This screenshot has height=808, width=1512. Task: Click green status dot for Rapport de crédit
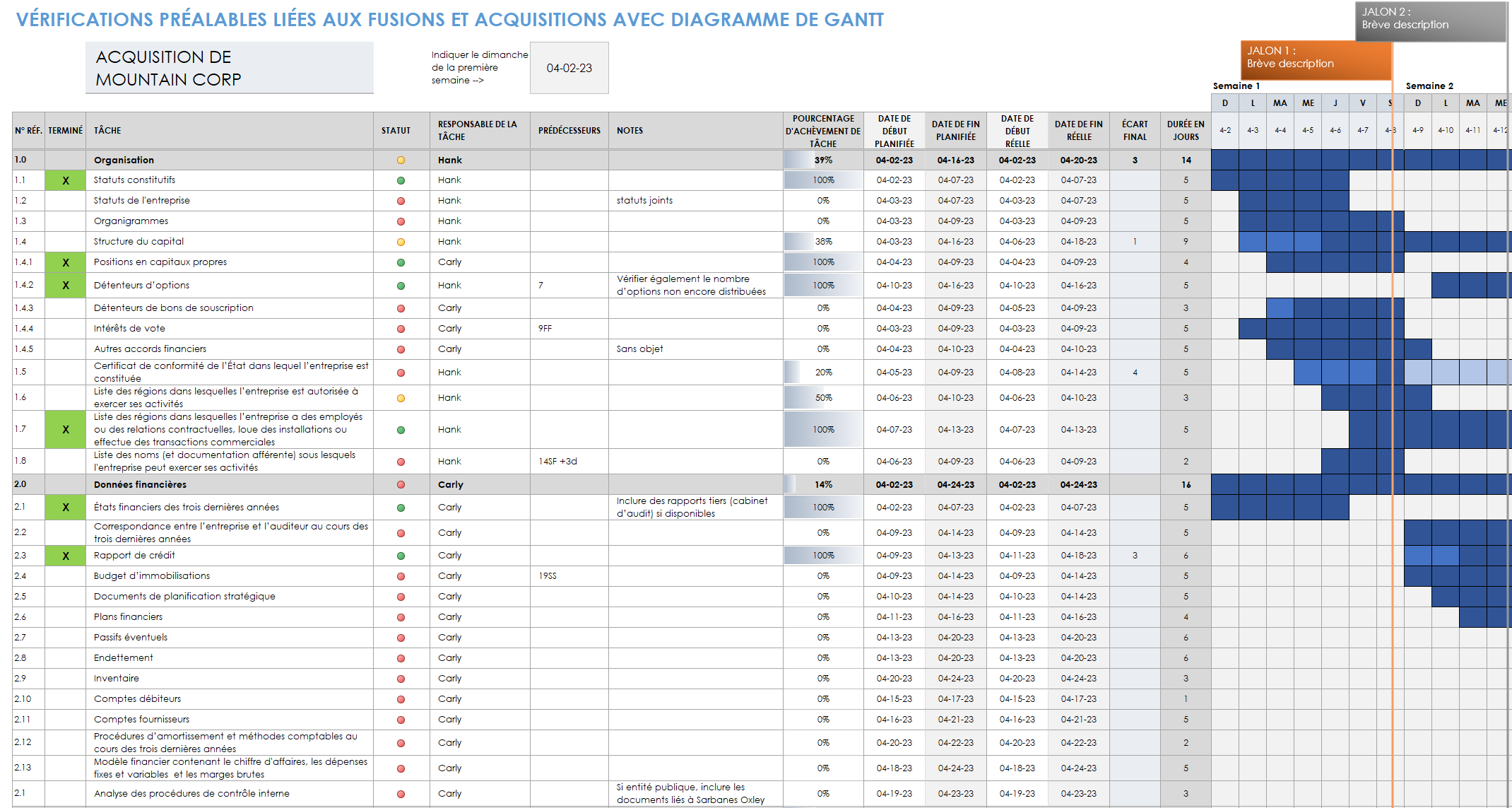click(x=401, y=556)
